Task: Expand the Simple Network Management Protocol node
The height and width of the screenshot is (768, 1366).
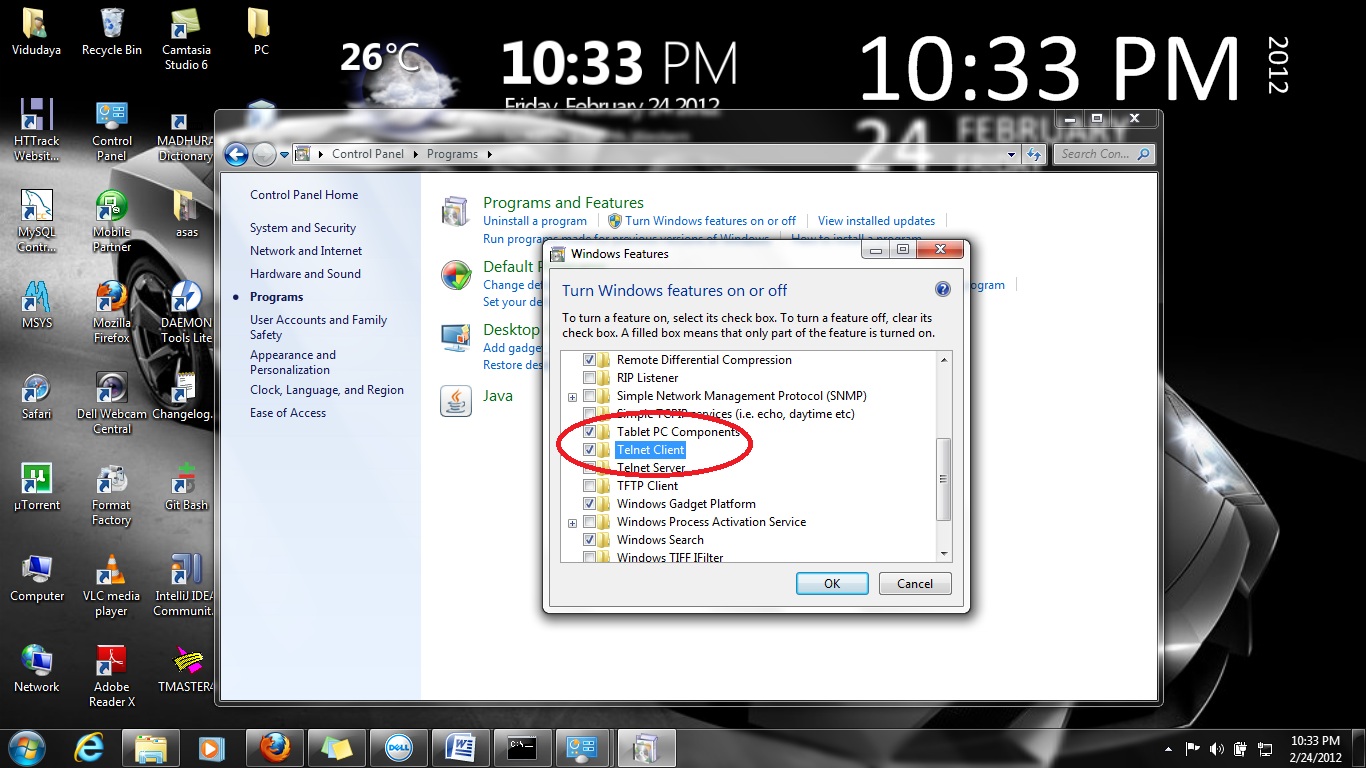Action: click(572, 397)
